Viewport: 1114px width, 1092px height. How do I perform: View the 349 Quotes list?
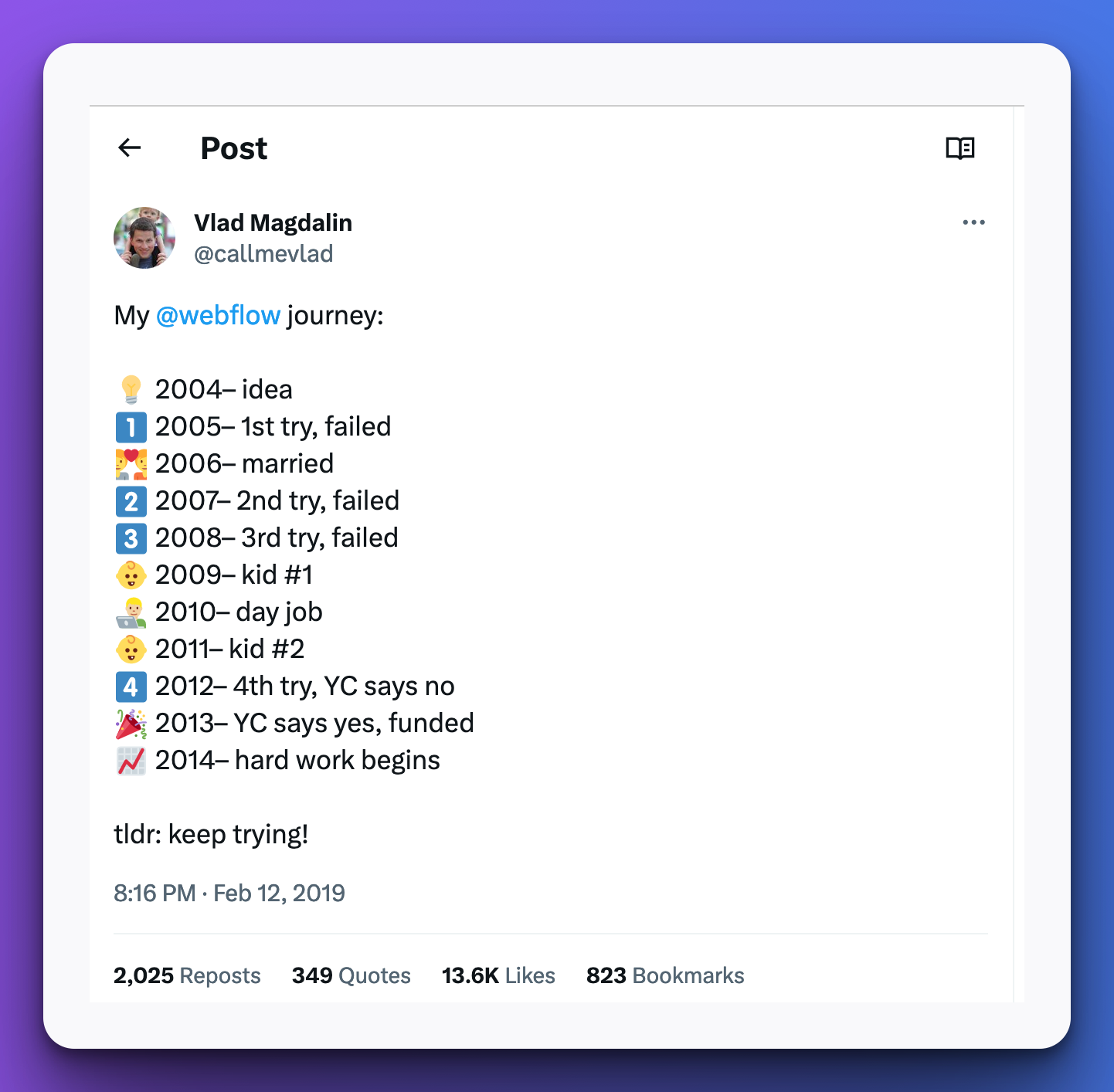tap(352, 975)
